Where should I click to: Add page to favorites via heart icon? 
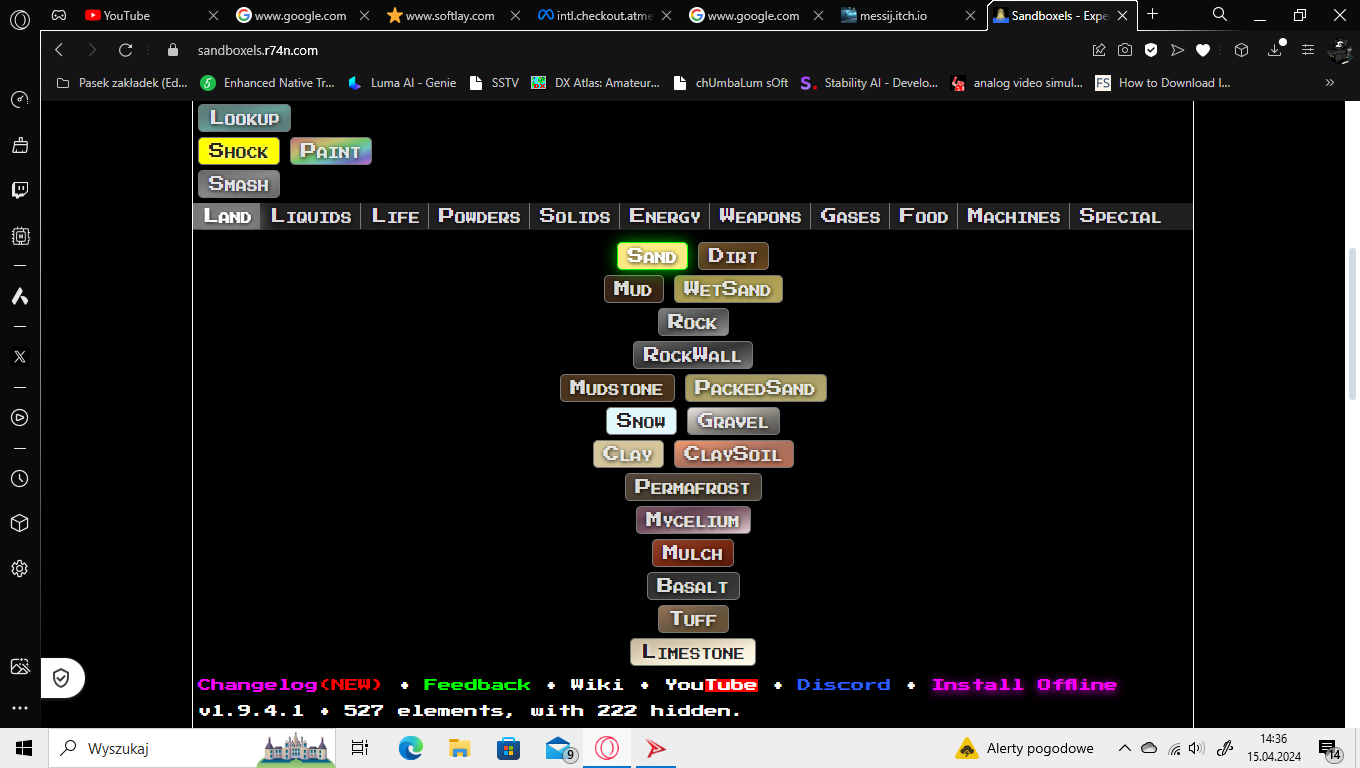[1202, 49]
